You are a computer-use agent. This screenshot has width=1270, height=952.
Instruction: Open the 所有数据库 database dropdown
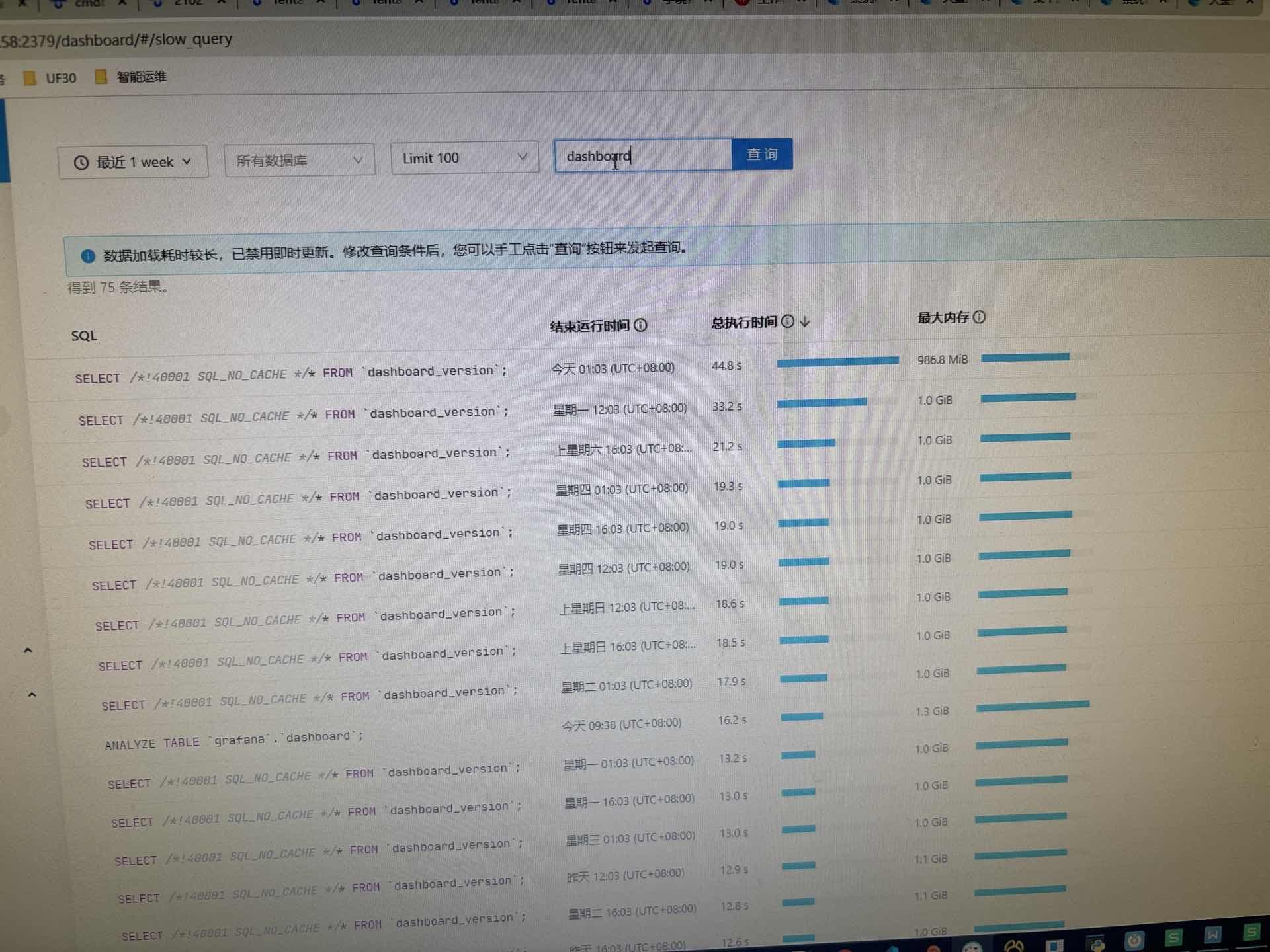click(x=299, y=160)
